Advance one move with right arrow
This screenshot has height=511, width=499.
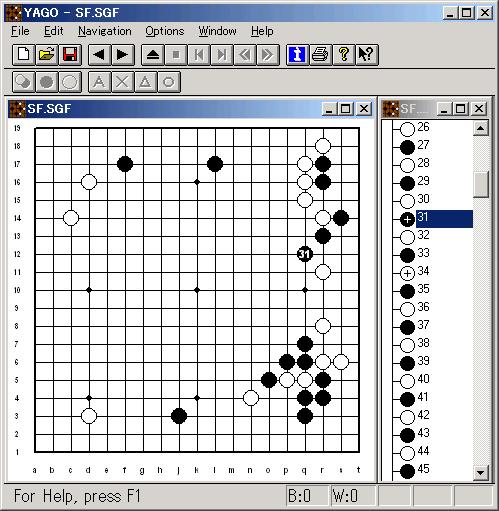(x=123, y=55)
